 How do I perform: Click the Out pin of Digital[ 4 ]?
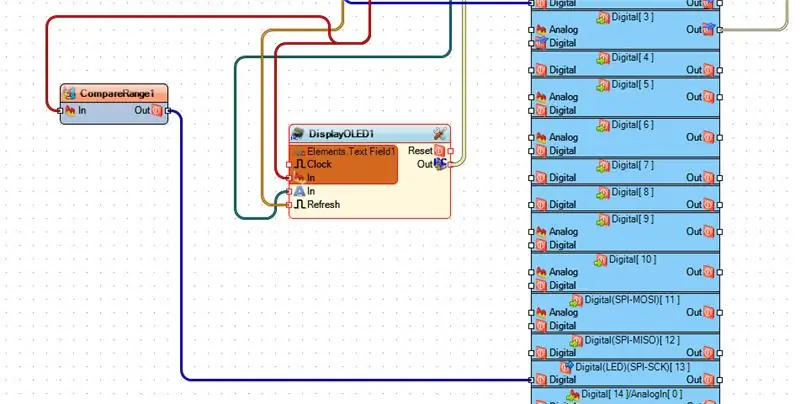click(x=719, y=70)
